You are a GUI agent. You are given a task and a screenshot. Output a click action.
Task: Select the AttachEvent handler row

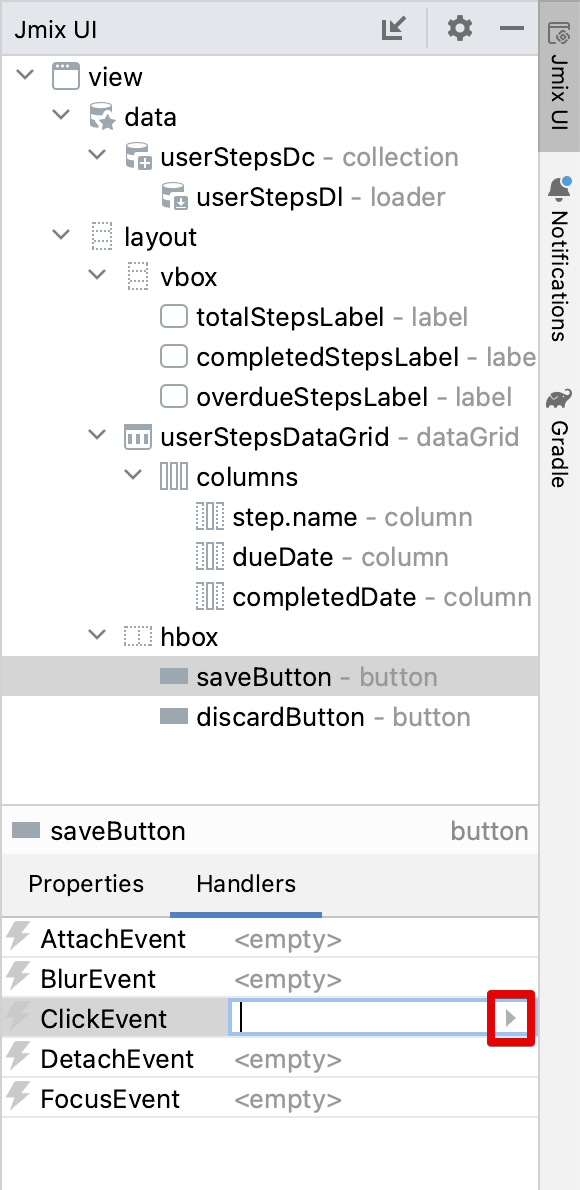[270, 939]
